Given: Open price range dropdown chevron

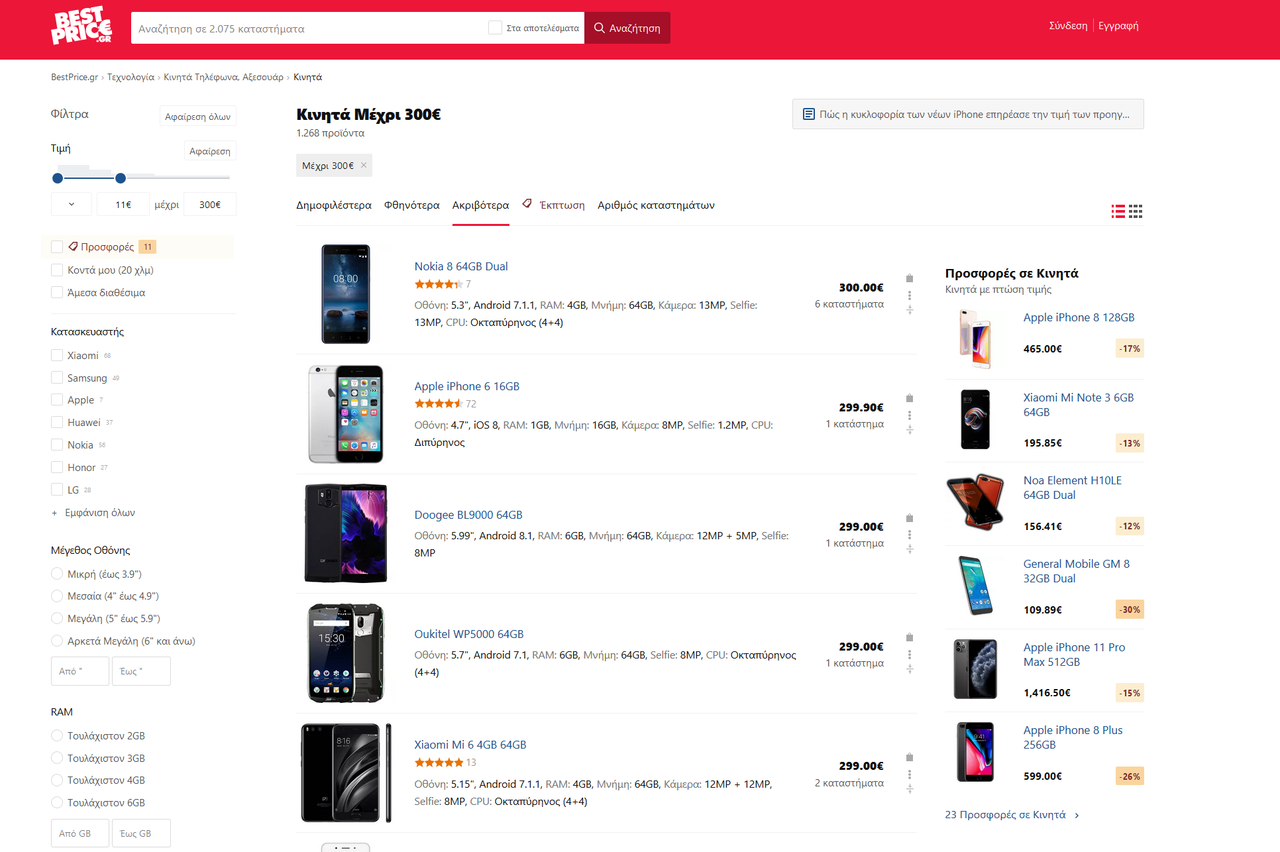Looking at the screenshot, I should pyautogui.click(x=71, y=204).
